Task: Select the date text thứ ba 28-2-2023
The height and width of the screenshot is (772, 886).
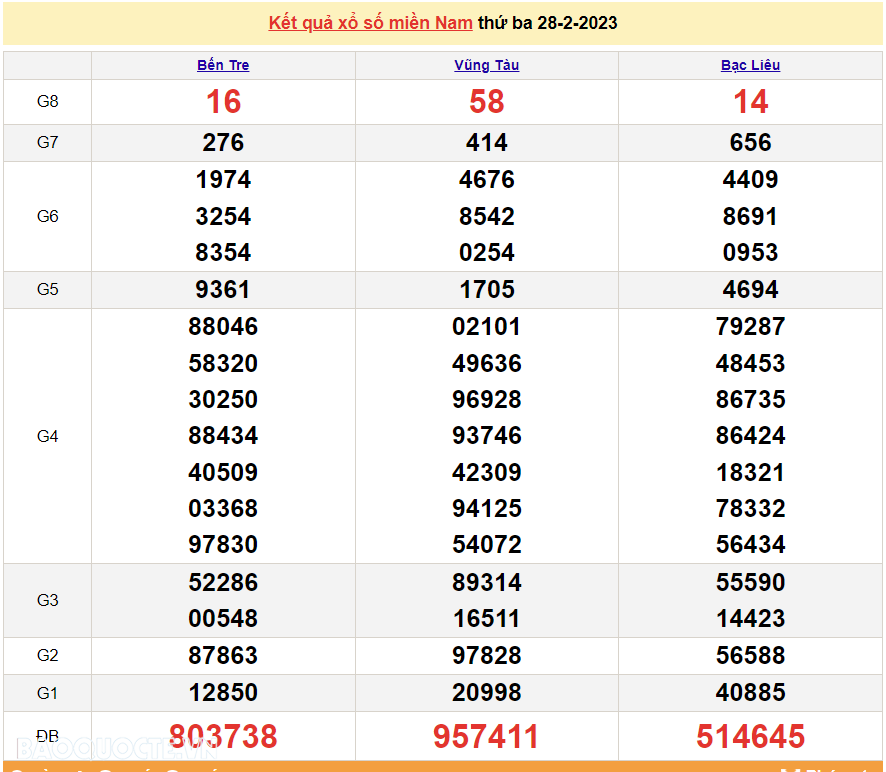Action: tap(547, 23)
